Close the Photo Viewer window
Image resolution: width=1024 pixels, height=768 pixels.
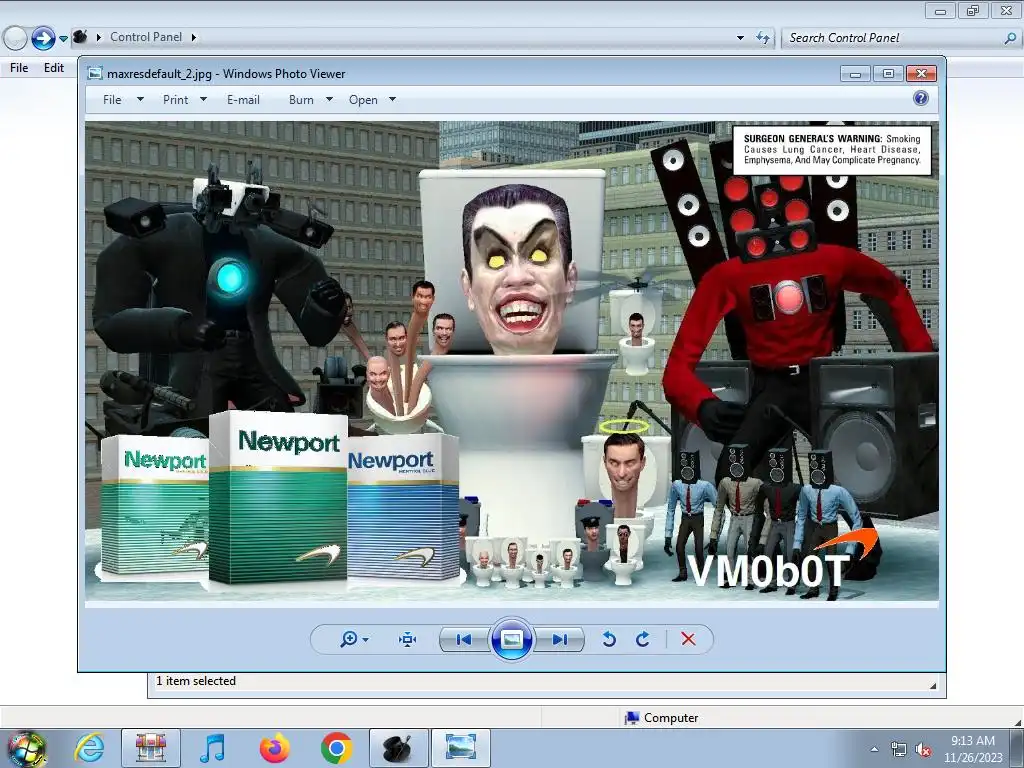[x=921, y=74]
